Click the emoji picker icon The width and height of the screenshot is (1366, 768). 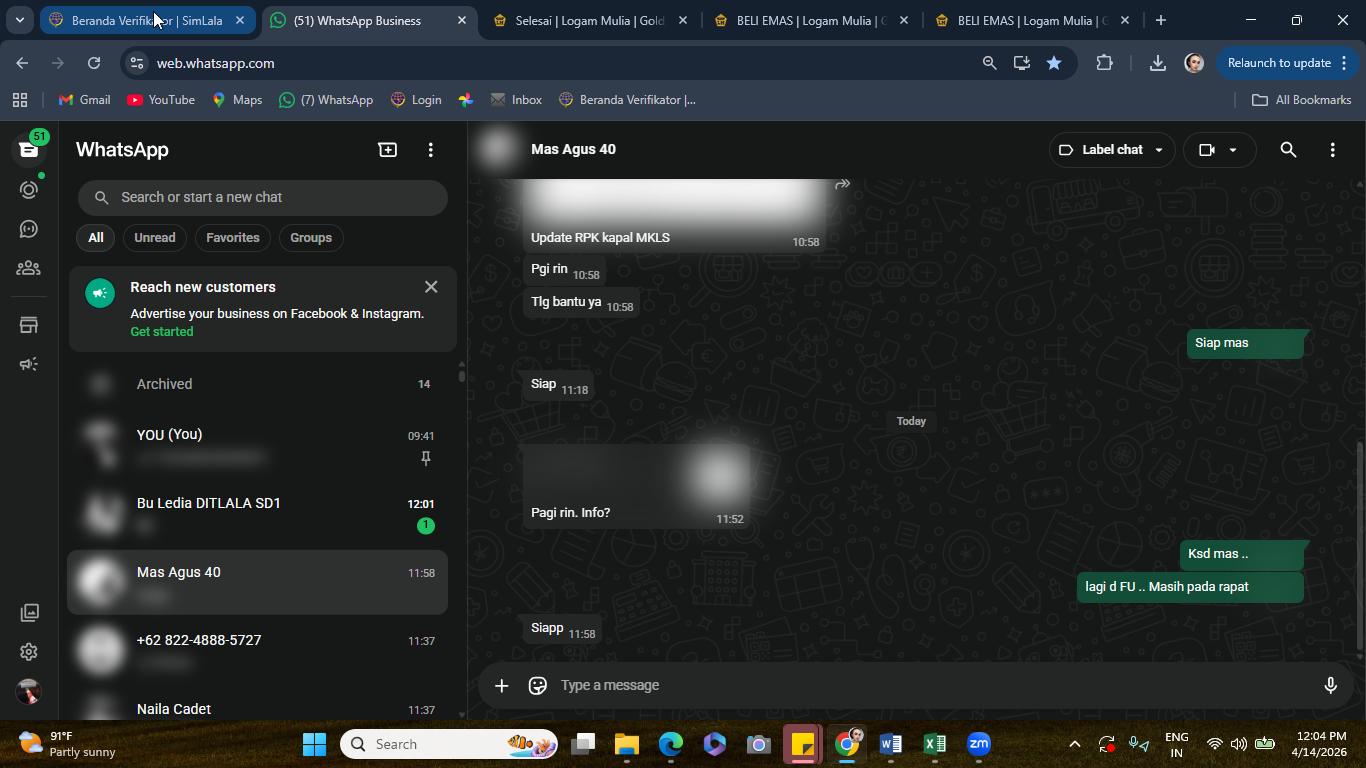point(538,685)
